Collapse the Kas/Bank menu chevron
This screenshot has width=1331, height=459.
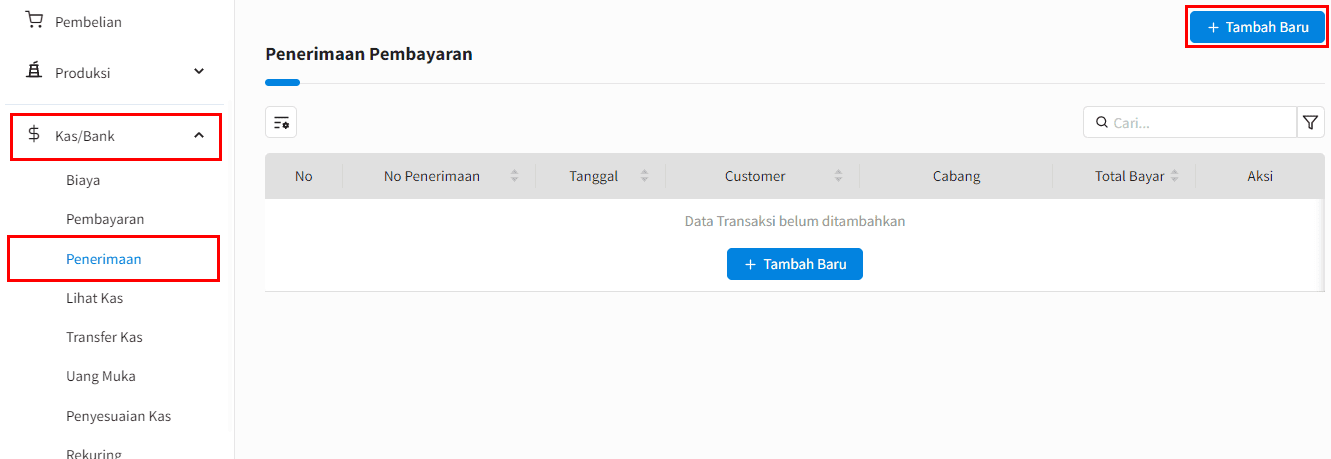coord(199,135)
